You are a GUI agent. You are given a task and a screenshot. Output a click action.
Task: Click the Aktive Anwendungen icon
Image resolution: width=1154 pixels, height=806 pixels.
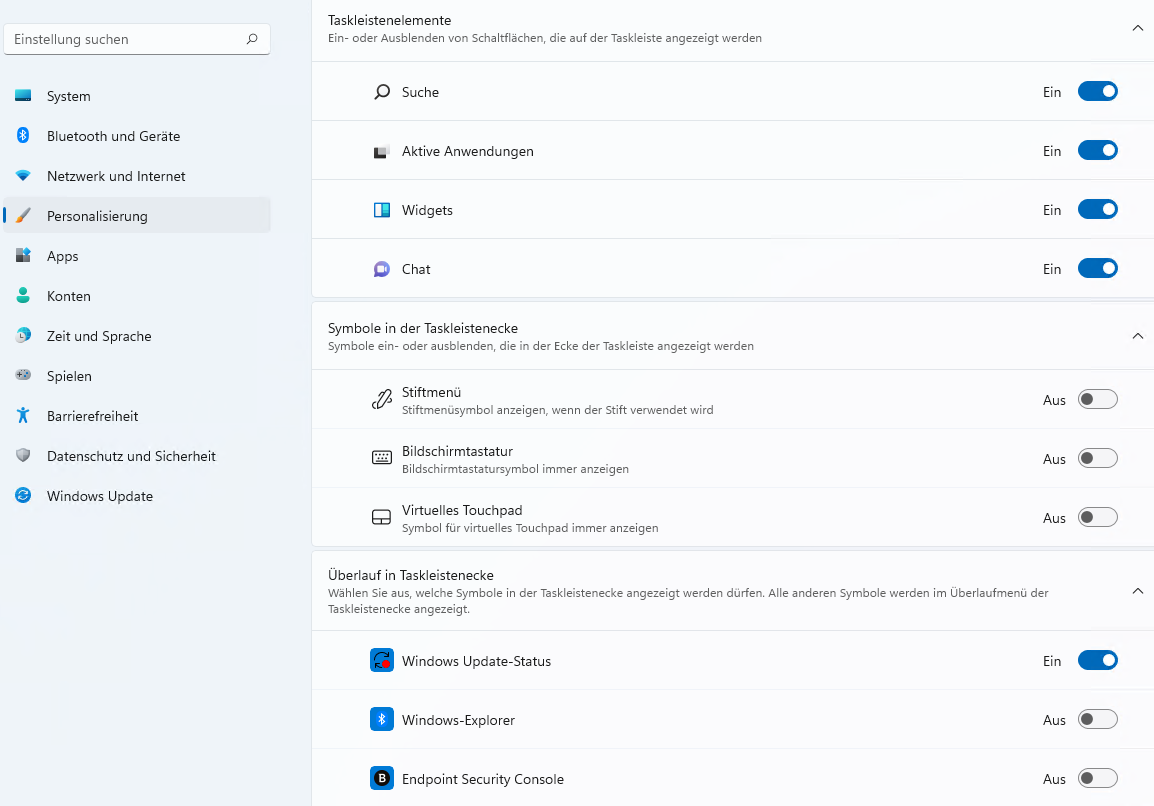[x=381, y=150]
